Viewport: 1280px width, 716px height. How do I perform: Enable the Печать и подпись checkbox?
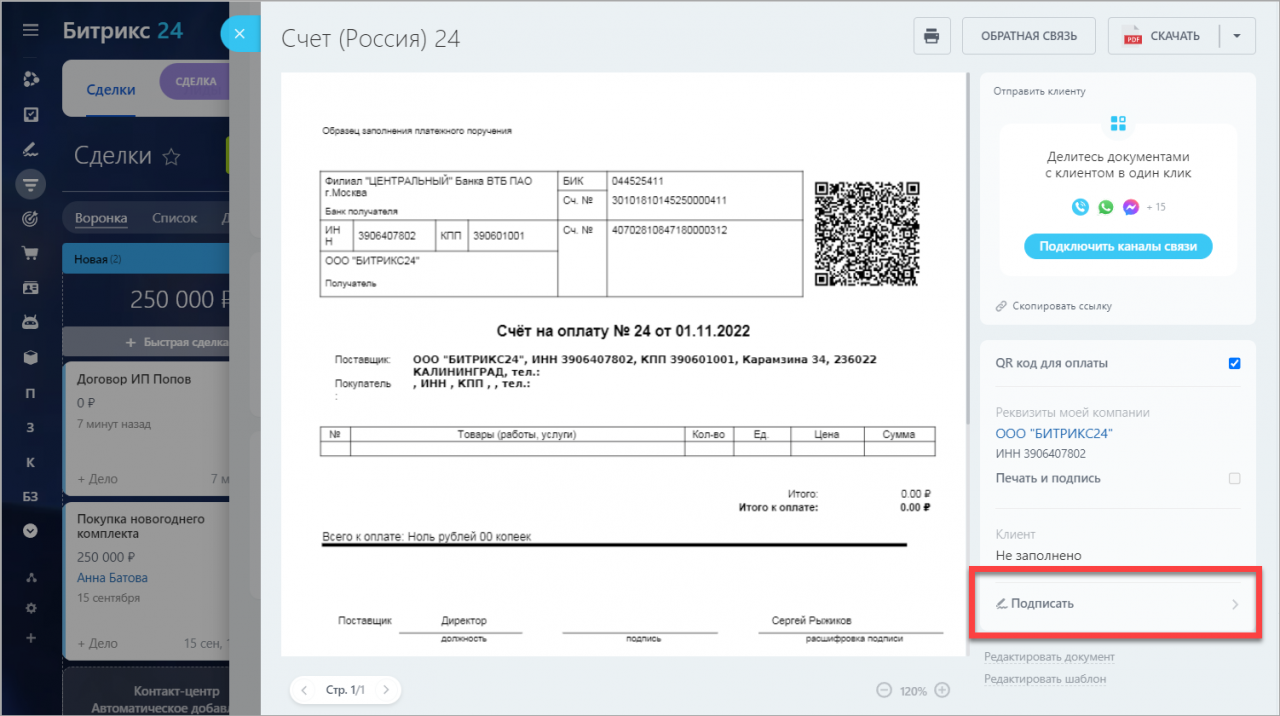coord(1234,478)
